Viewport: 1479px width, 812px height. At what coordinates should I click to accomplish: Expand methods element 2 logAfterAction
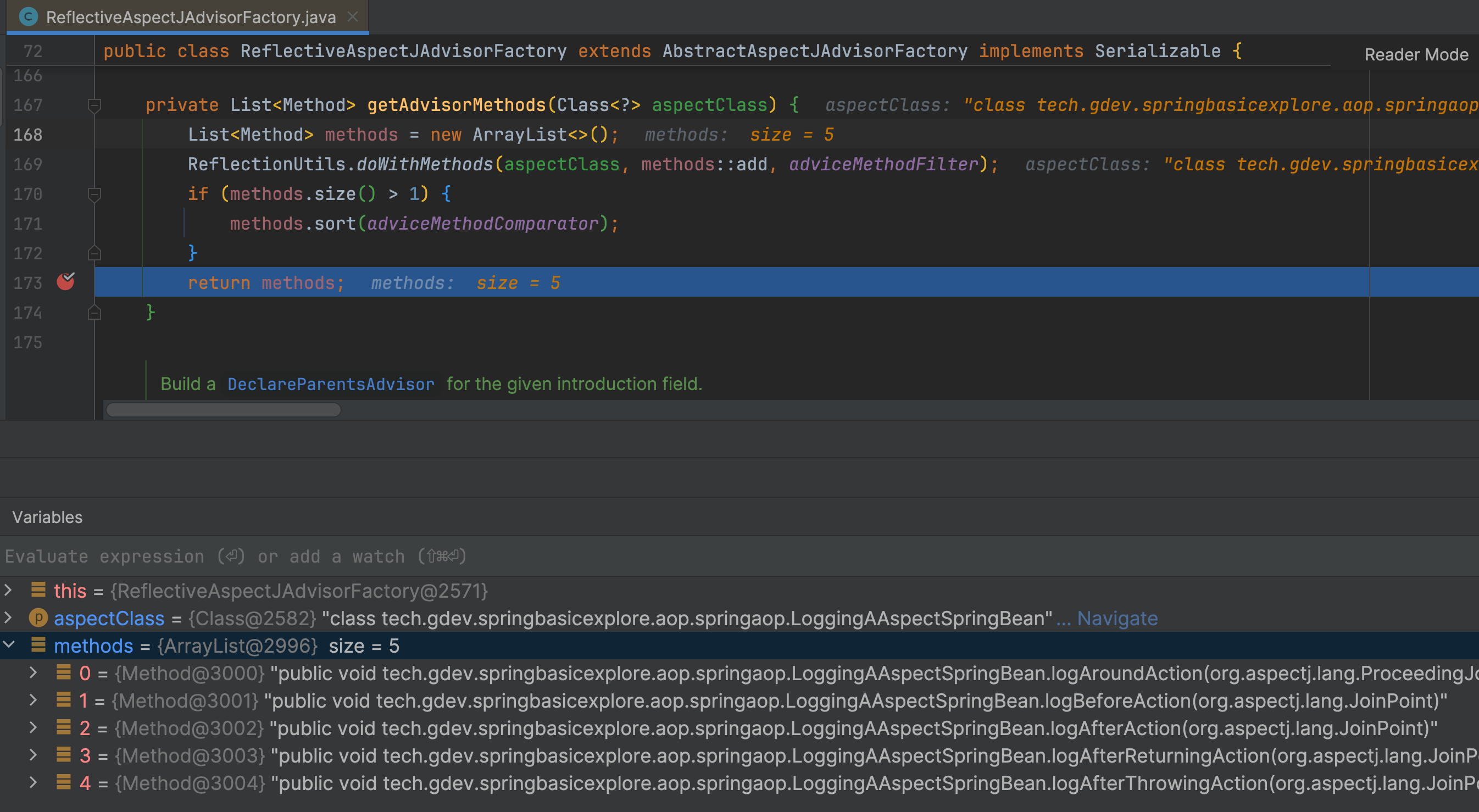pos(34,727)
